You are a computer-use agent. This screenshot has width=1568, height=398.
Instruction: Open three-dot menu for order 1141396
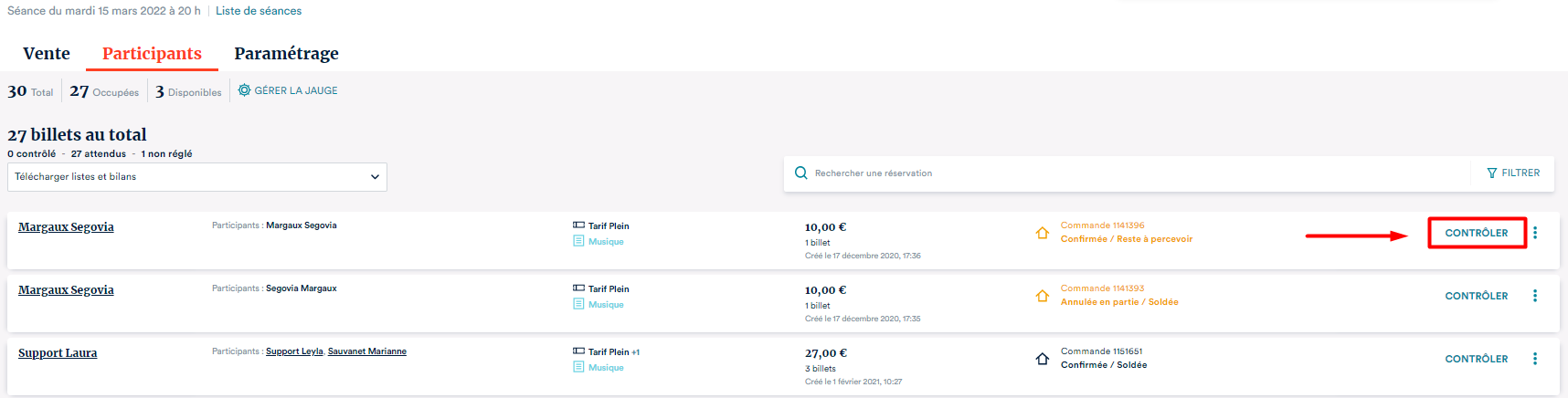point(1535,233)
